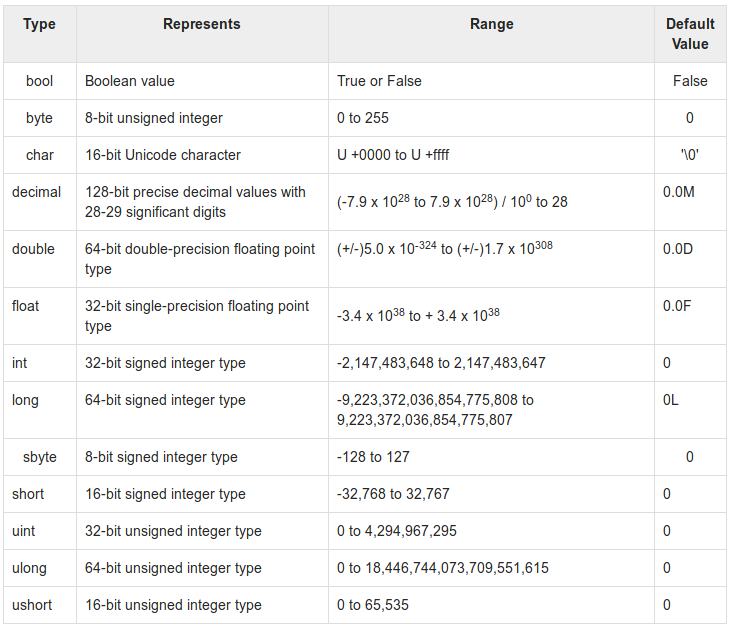
Task: Select the '0 to 255' range cell
Action: coord(363,118)
